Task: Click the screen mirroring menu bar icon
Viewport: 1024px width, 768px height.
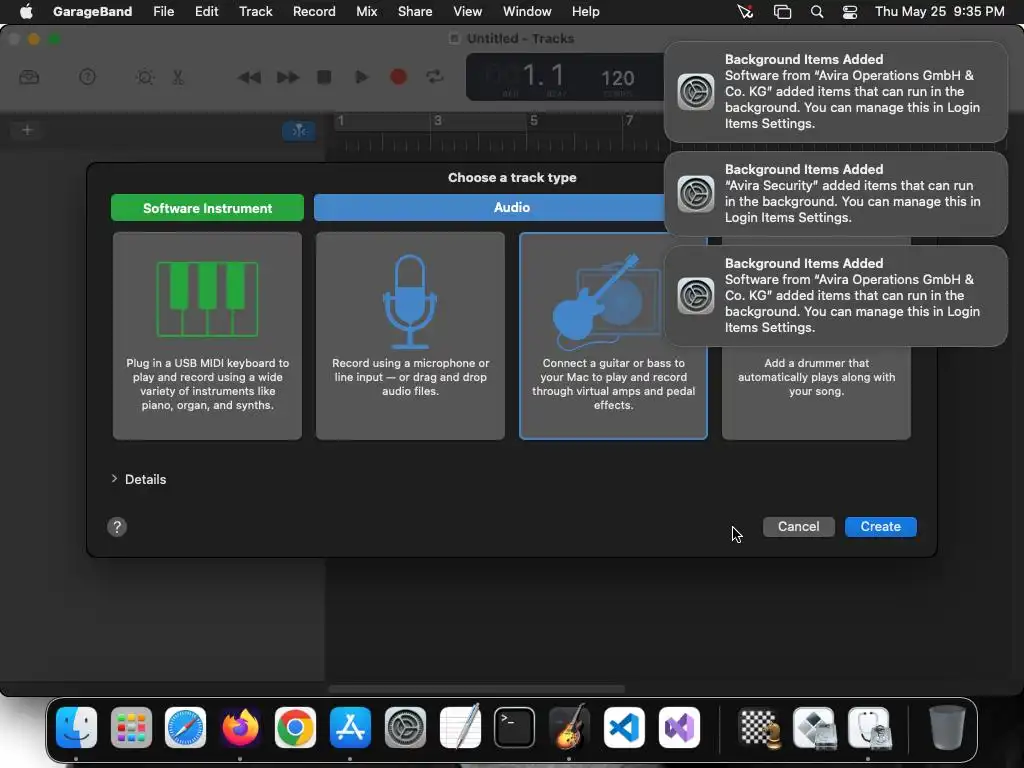Action: coord(782,12)
